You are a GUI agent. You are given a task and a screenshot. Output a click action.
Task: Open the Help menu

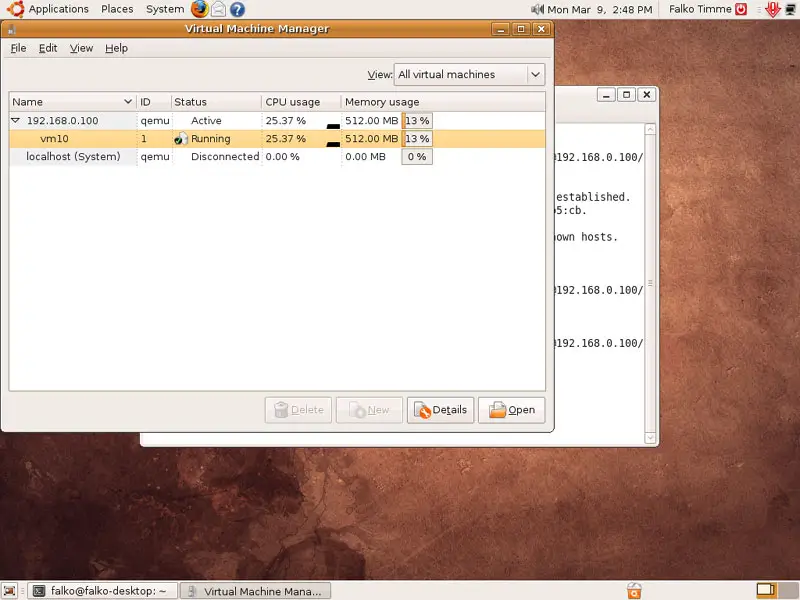tap(116, 48)
